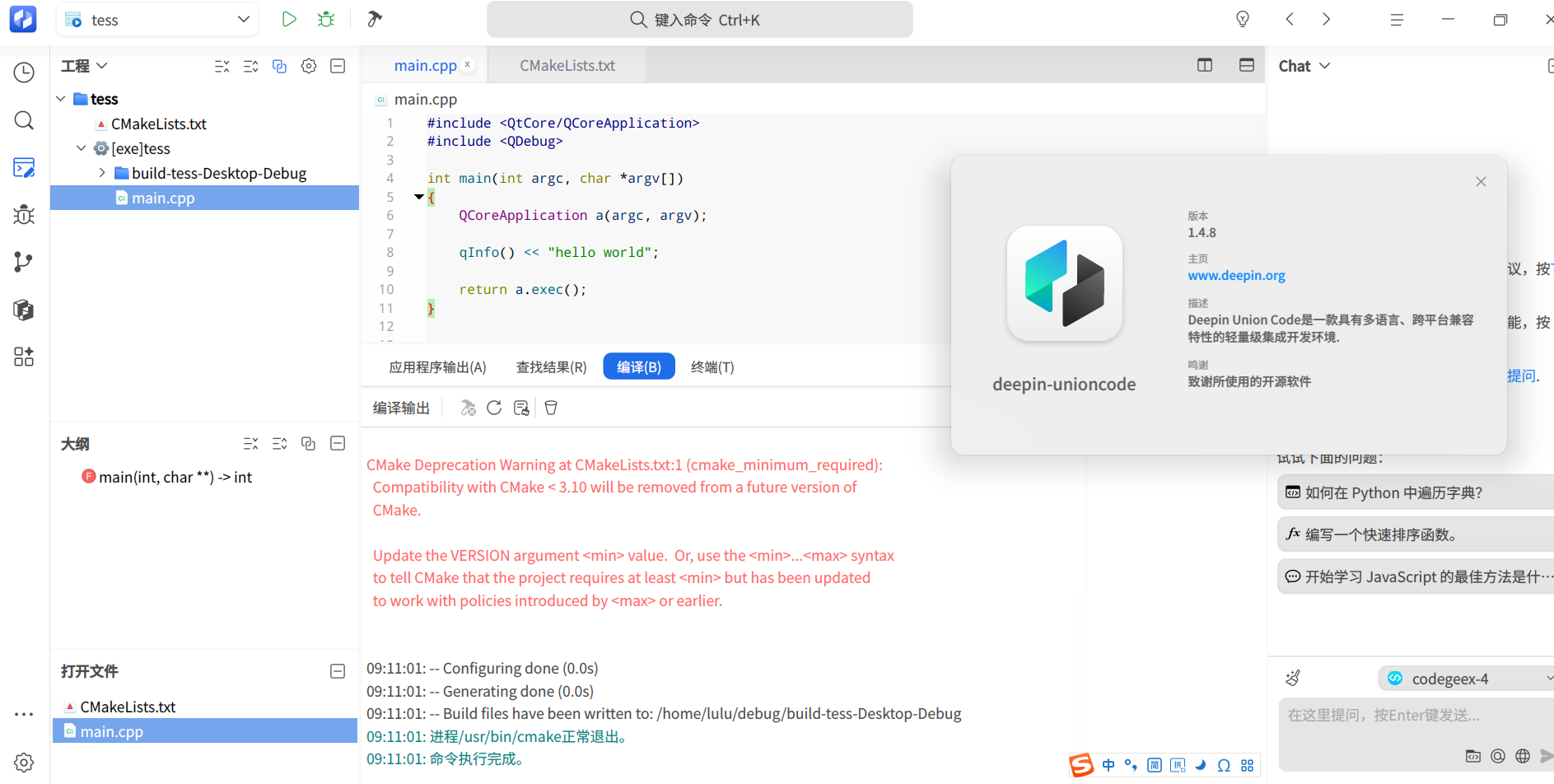Click 致谢所使用的开源软件 acknowledgement link
This screenshot has width=1554, height=784.
[1249, 381]
